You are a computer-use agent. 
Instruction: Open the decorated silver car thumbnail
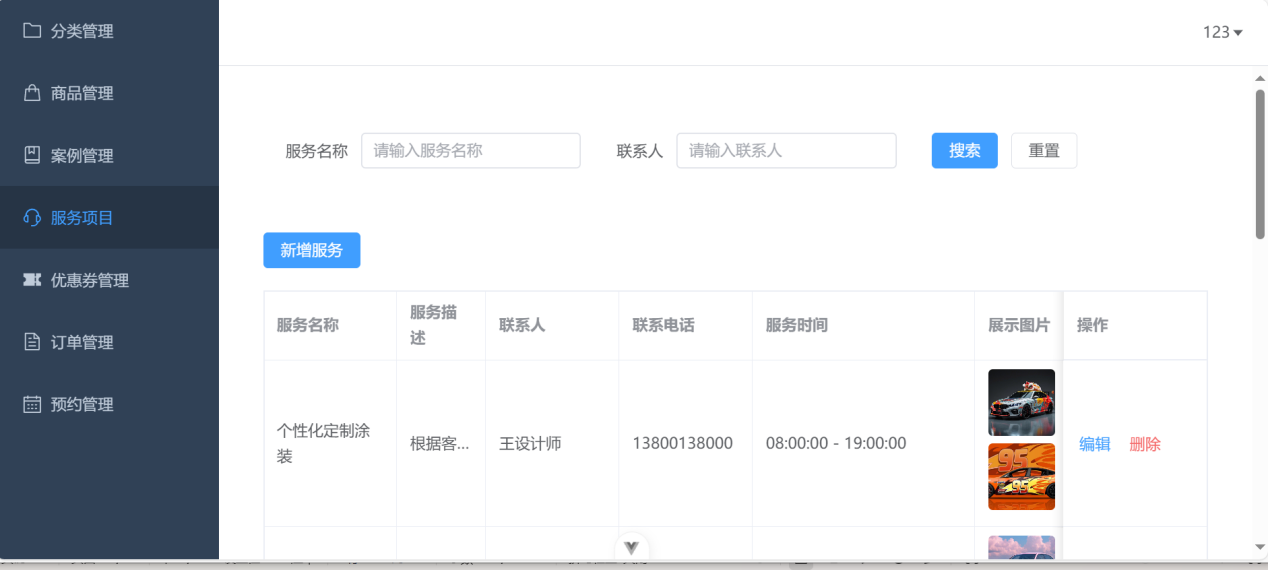[x=1021, y=403]
